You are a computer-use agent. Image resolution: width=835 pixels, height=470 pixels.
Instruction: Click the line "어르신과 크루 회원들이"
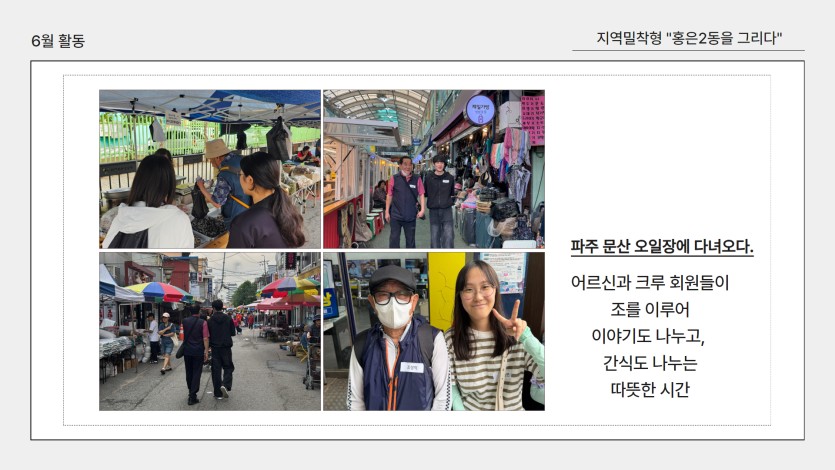(x=650, y=282)
